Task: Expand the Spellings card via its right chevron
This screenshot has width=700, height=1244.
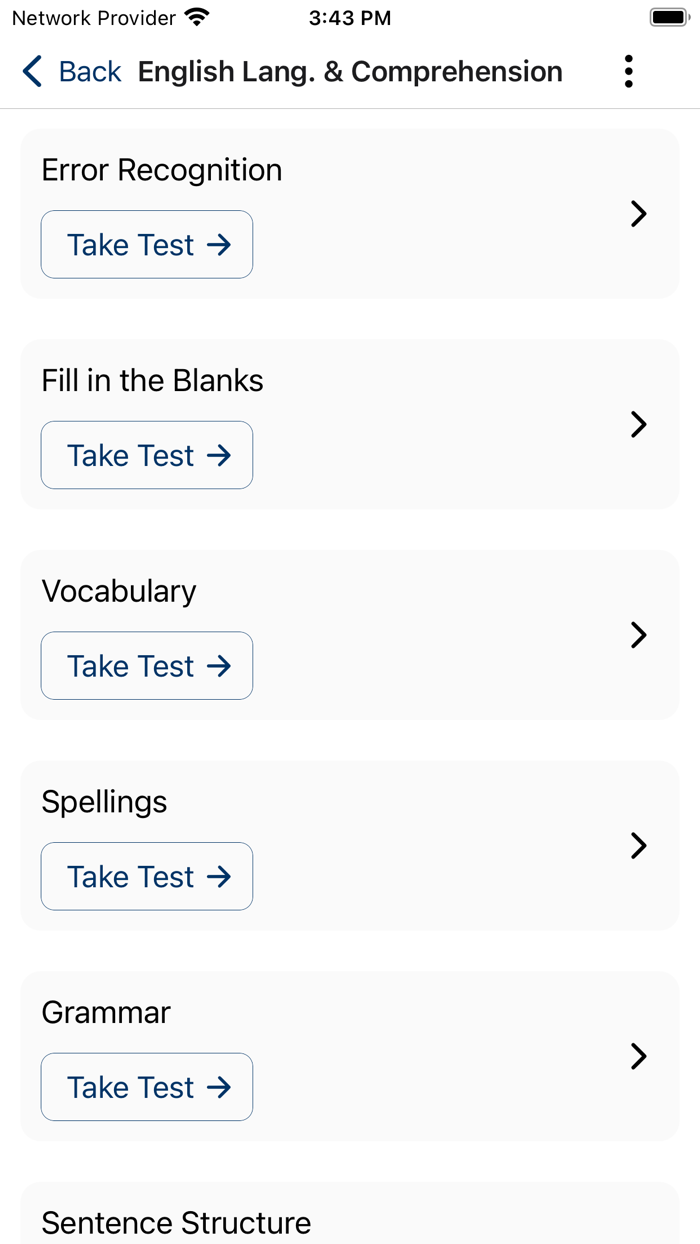Action: pyautogui.click(x=638, y=846)
